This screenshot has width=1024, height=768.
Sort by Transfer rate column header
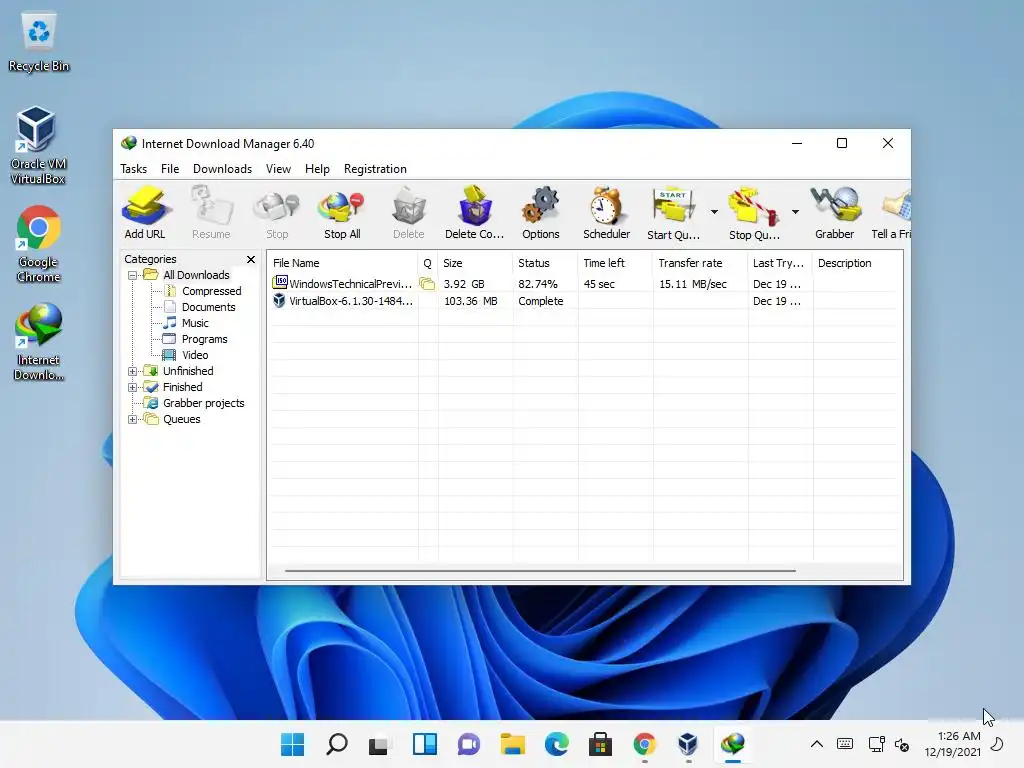tap(700, 263)
